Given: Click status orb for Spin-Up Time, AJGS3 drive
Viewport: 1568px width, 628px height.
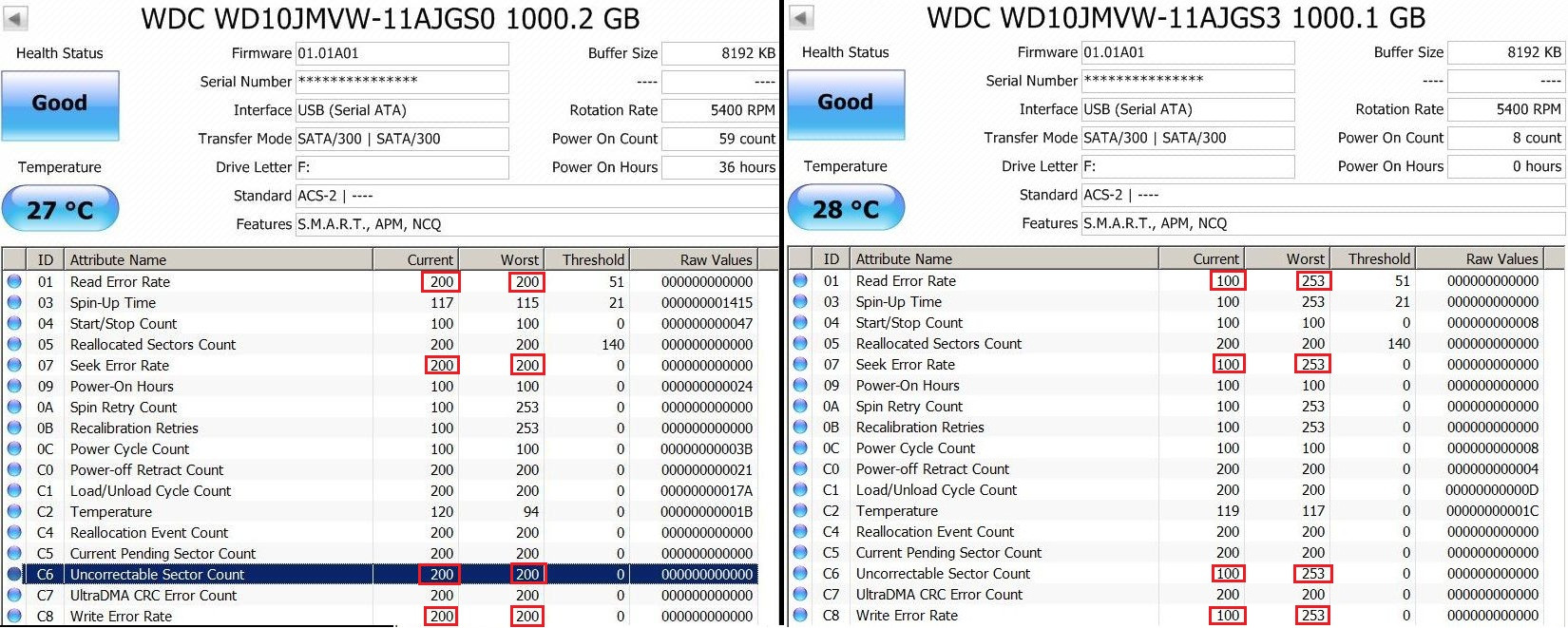Looking at the screenshot, I should pyautogui.click(x=800, y=301).
